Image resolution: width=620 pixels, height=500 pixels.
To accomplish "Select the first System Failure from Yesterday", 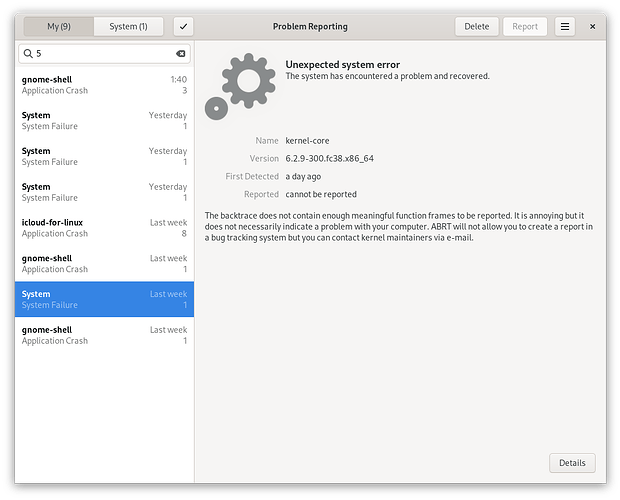I will (x=104, y=121).
